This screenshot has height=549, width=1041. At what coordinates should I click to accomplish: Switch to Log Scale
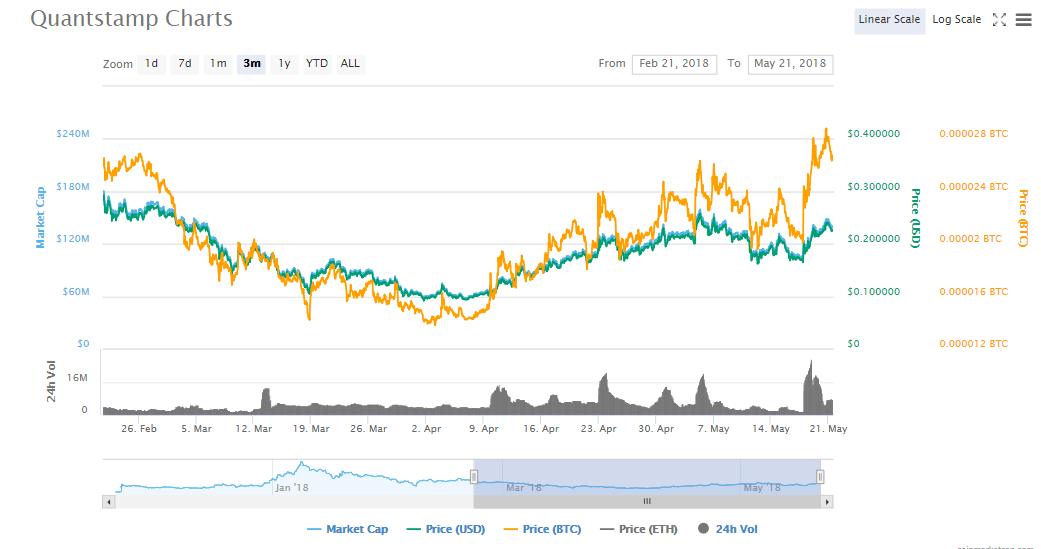click(x=956, y=20)
